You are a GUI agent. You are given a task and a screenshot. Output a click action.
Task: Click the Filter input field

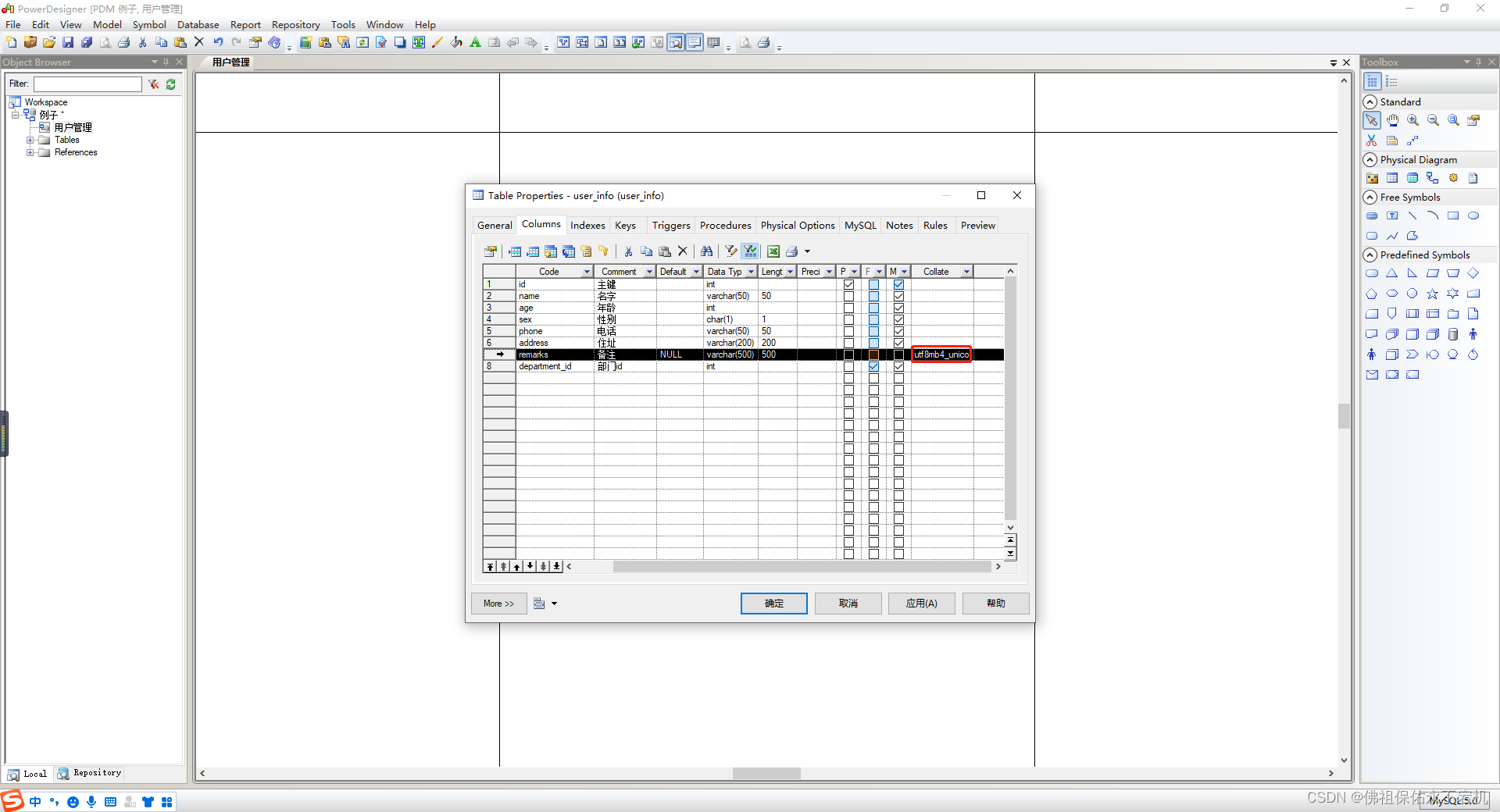coord(87,84)
